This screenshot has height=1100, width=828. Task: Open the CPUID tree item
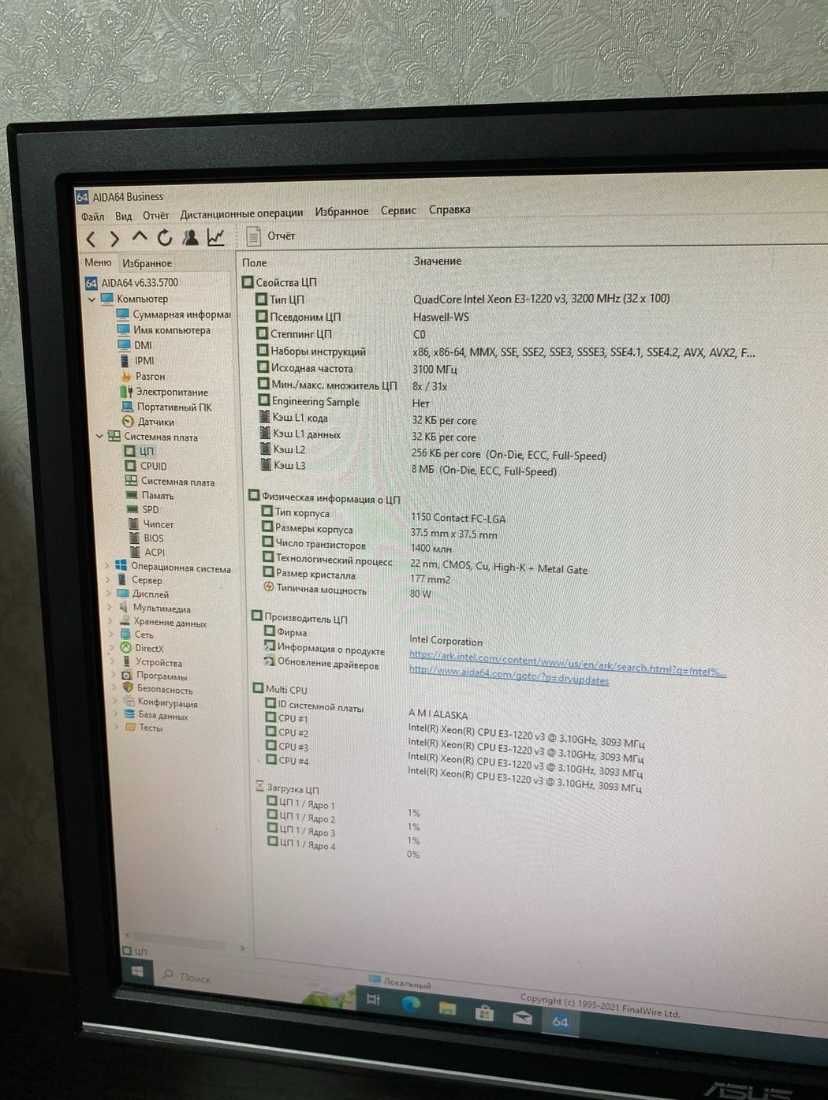146,466
